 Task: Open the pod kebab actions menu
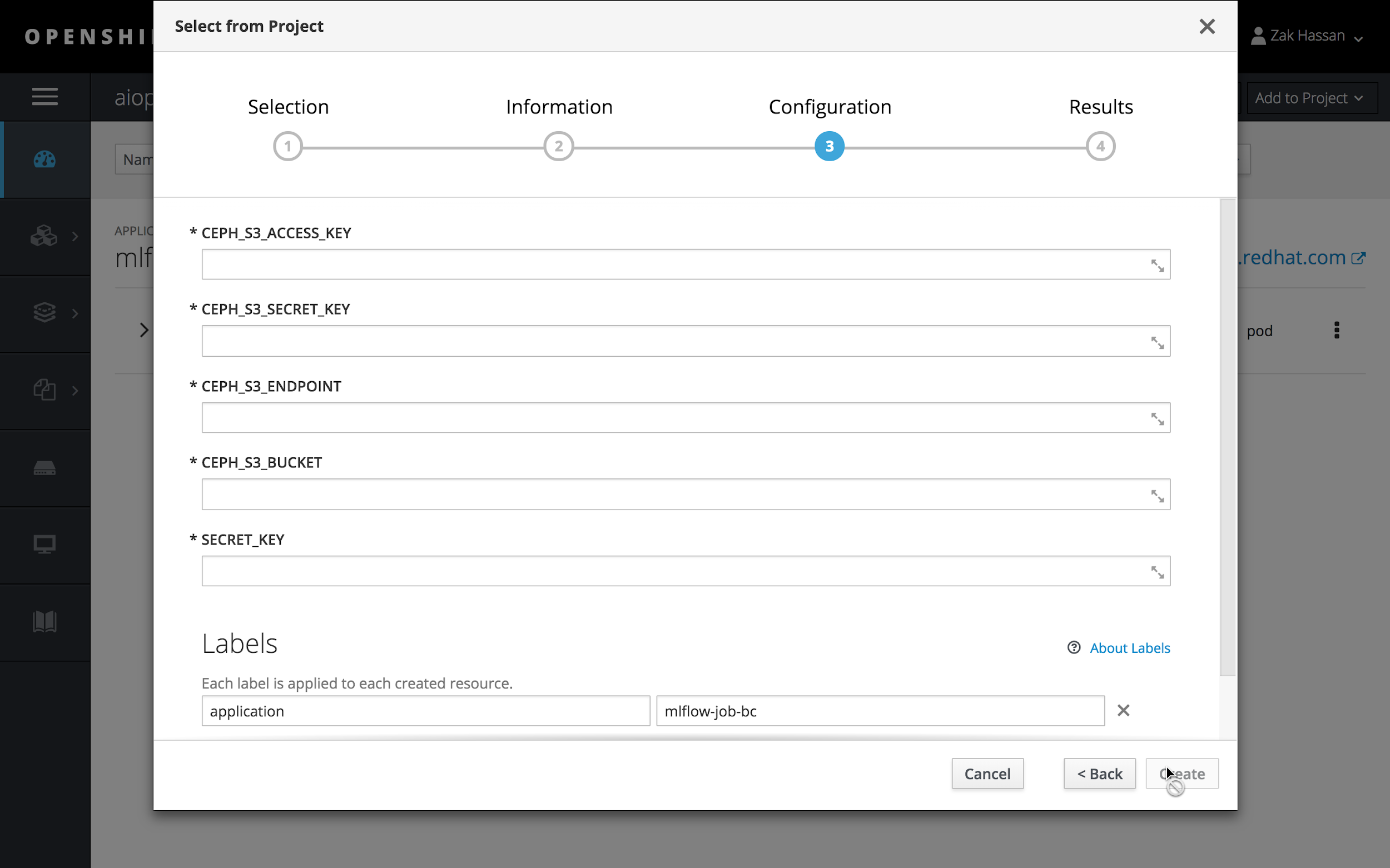pyautogui.click(x=1337, y=330)
